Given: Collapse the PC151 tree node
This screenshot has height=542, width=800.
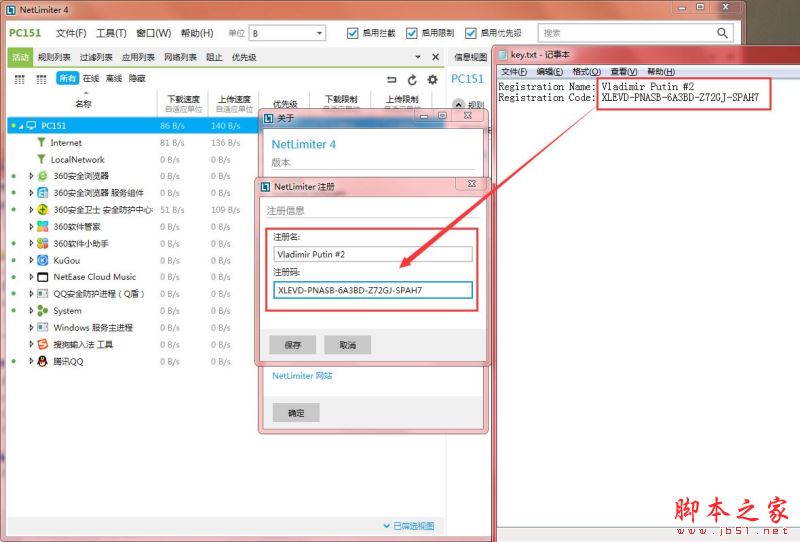Looking at the screenshot, I should click(21, 126).
